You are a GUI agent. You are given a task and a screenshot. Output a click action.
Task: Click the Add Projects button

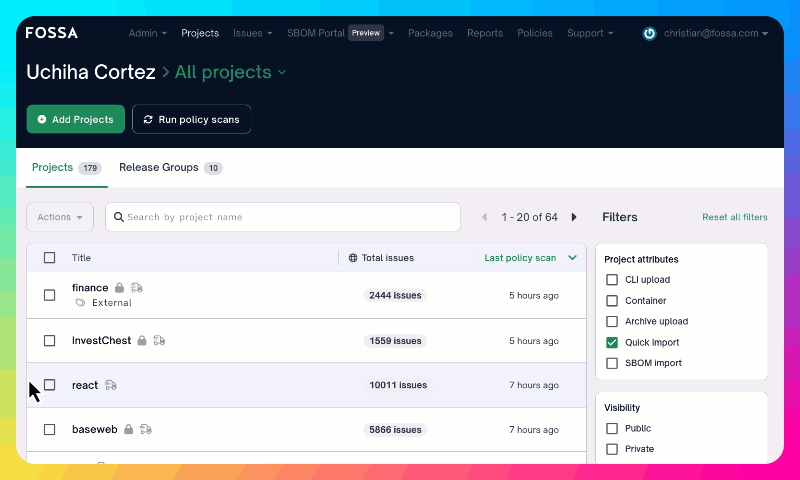(x=75, y=119)
